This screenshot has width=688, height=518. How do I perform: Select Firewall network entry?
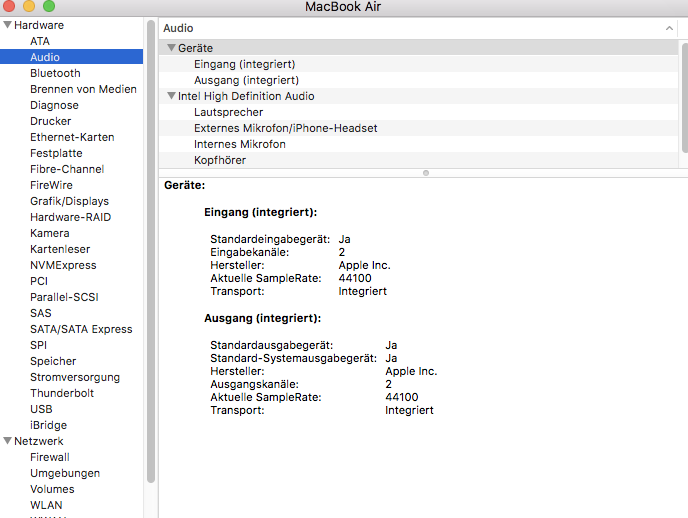point(50,457)
